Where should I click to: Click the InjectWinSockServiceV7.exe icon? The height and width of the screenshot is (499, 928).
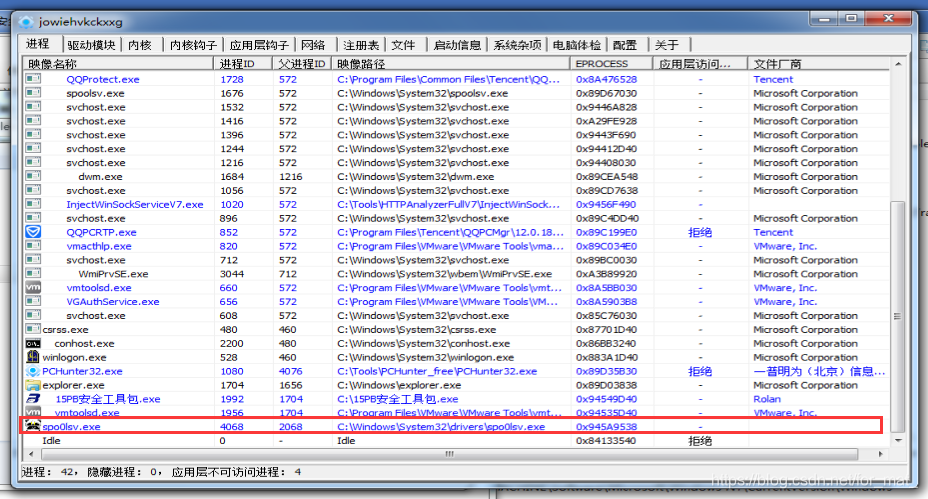(x=33, y=204)
